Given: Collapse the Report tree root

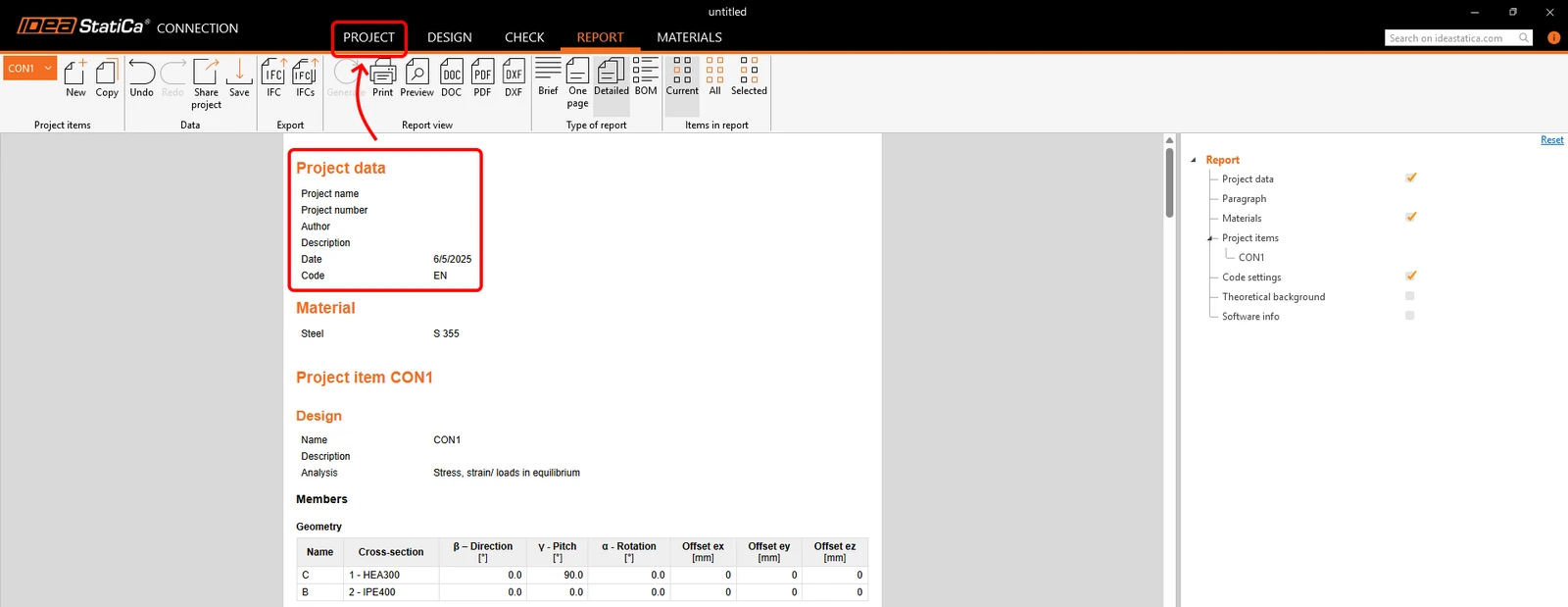Looking at the screenshot, I should (1194, 160).
